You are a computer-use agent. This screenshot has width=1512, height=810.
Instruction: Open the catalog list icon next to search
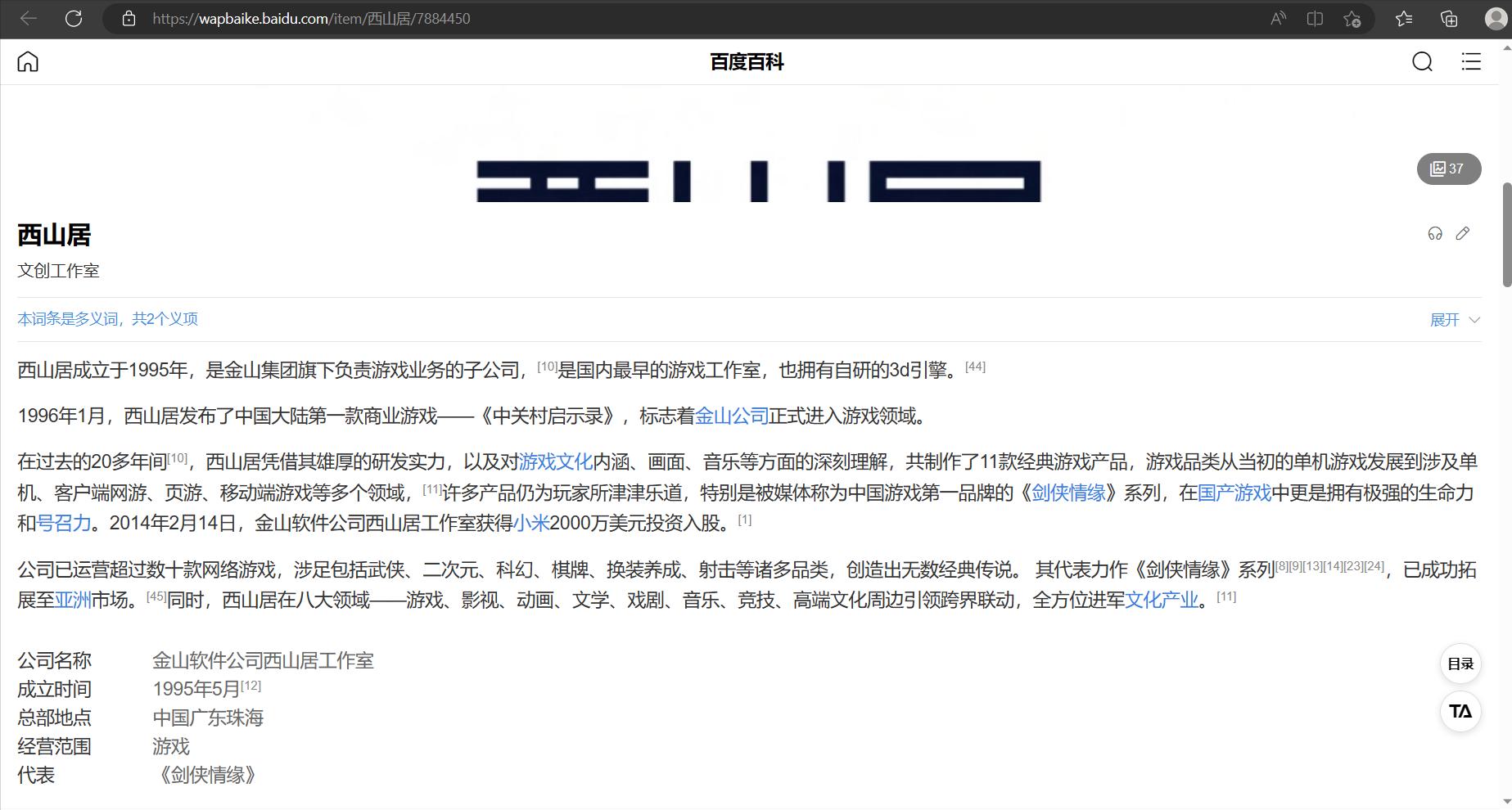pyautogui.click(x=1469, y=61)
